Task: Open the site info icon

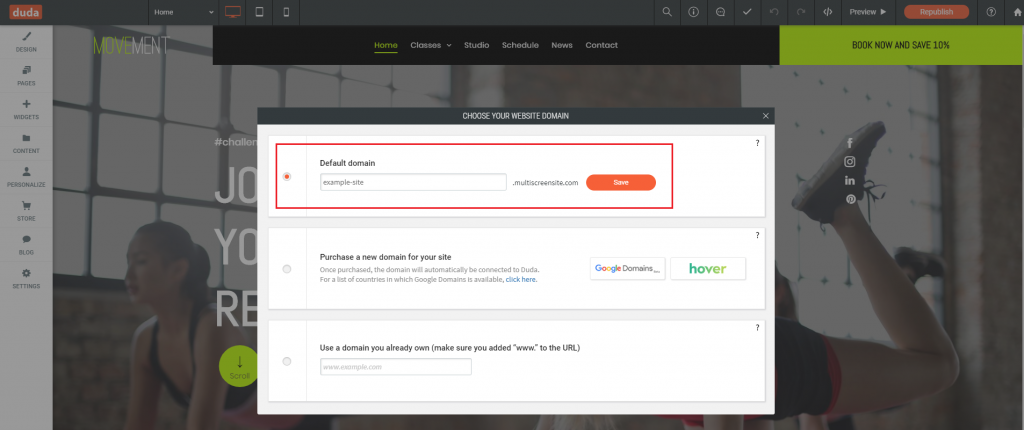Action: pyautogui.click(x=694, y=12)
